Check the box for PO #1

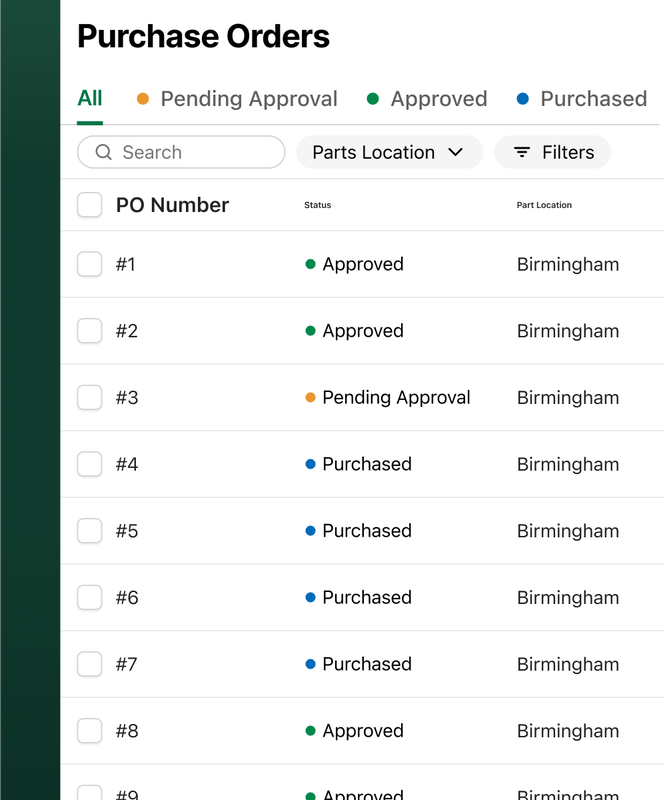point(89,264)
